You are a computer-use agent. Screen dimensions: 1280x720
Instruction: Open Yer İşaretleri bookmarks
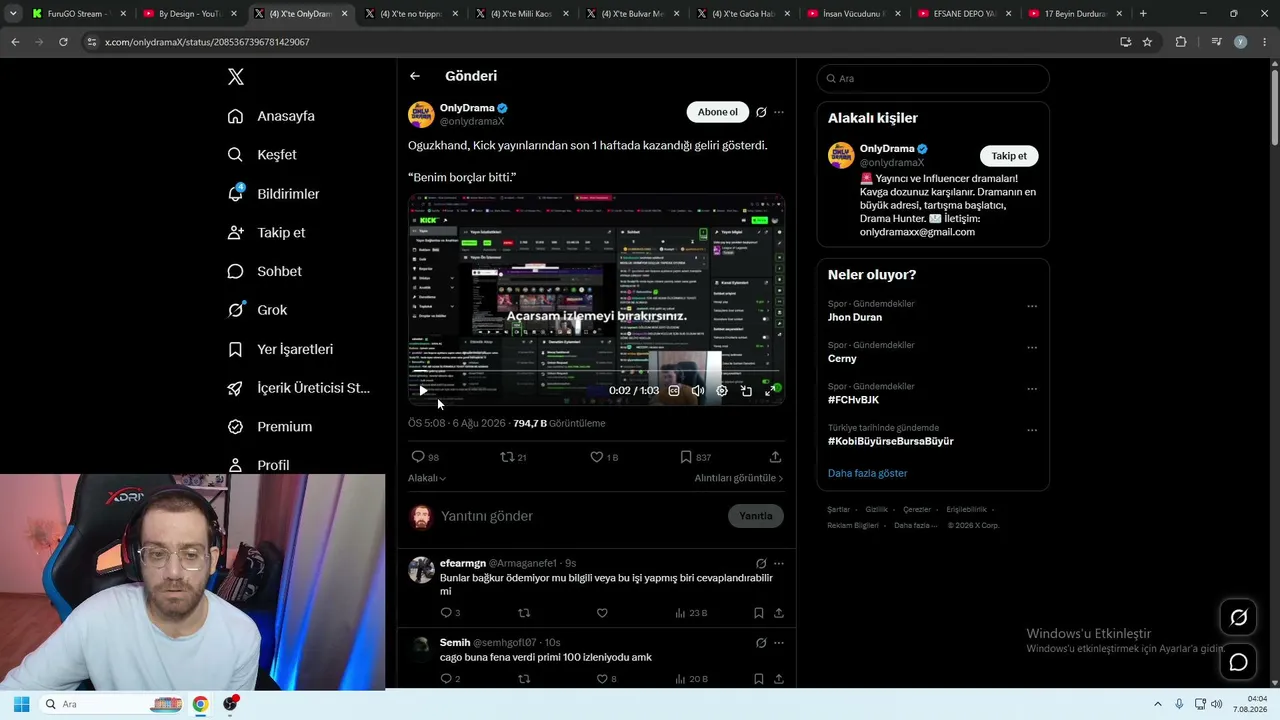(280, 349)
